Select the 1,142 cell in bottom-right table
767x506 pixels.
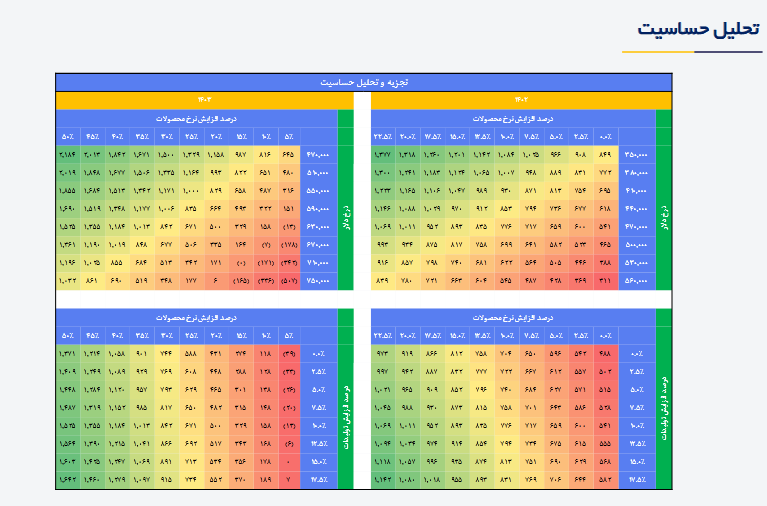coord(383,481)
